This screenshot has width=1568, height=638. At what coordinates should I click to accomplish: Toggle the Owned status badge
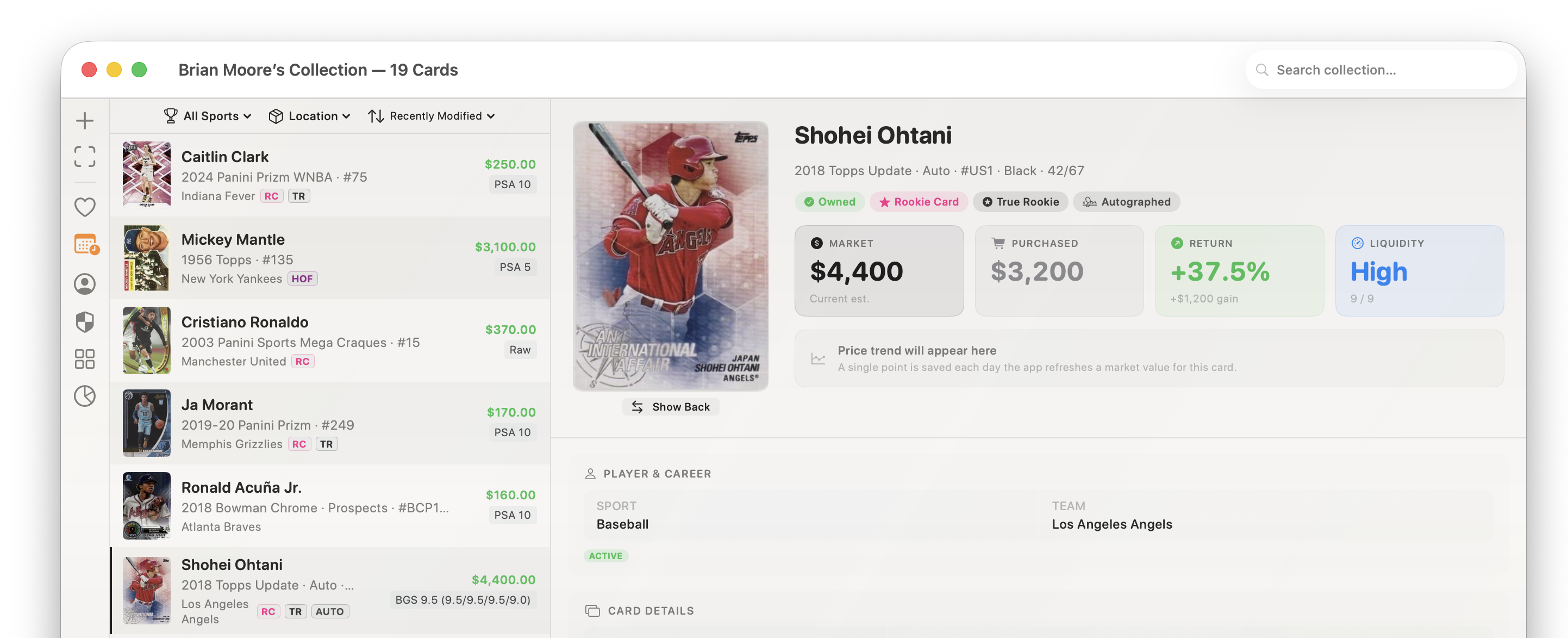coord(829,202)
